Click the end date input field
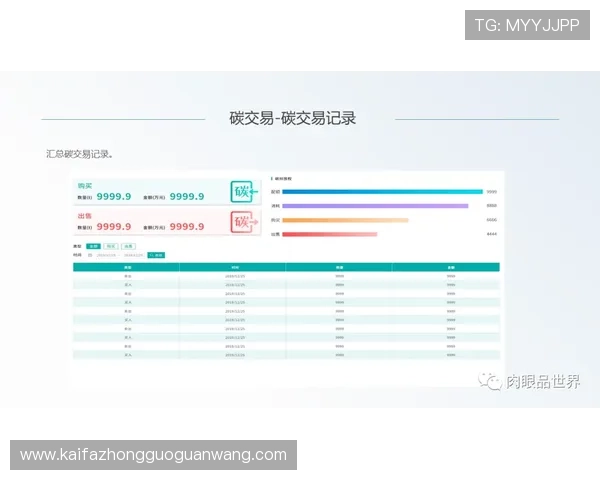This screenshot has width=600, height=480. 133,255
